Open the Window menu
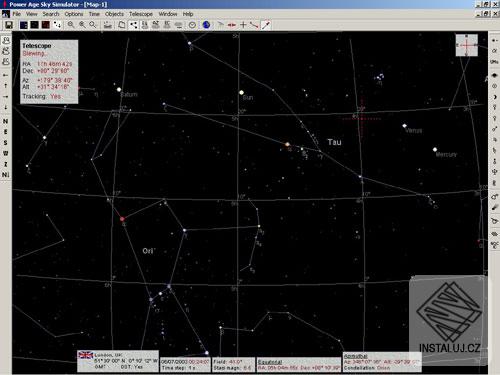This screenshot has width=500, height=375. [168, 14]
